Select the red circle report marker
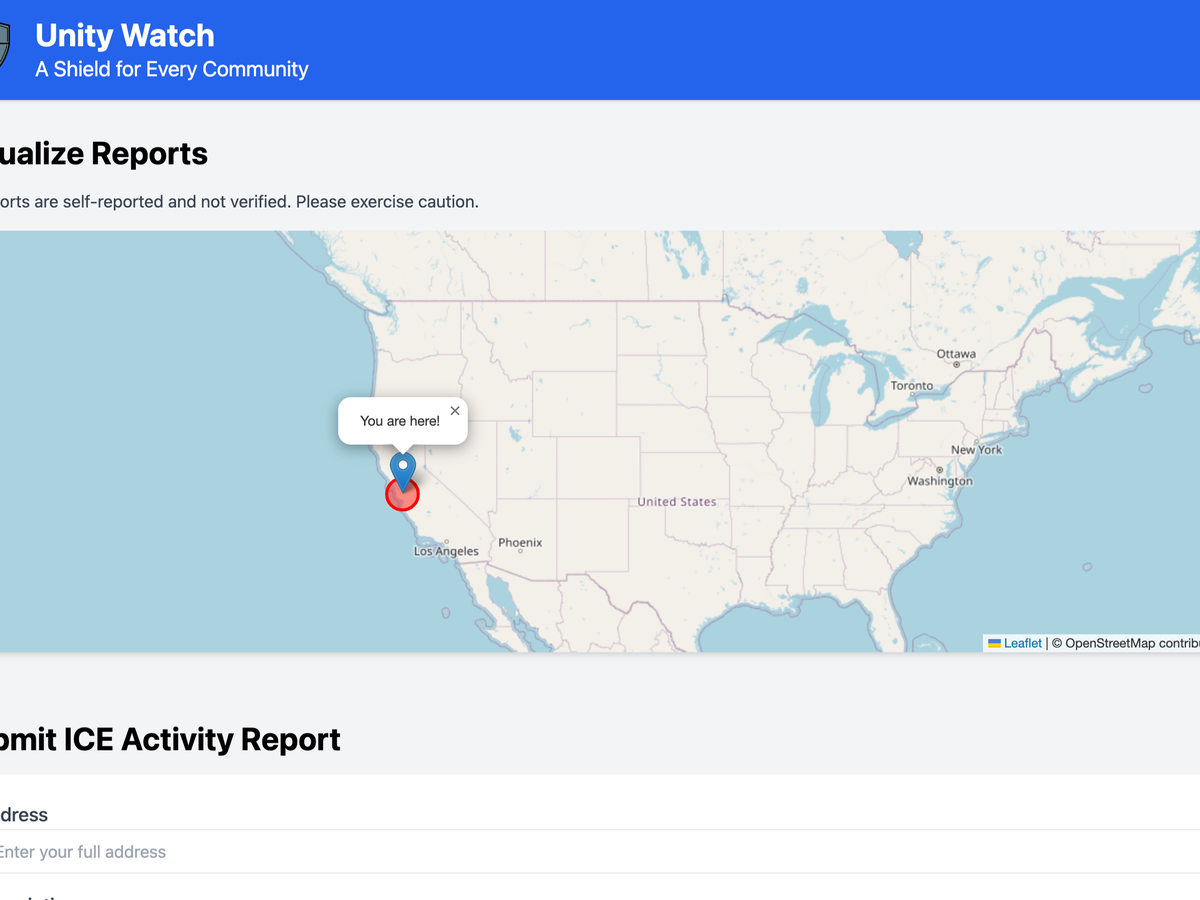Viewport: 1200px width, 900px height. tap(402, 496)
